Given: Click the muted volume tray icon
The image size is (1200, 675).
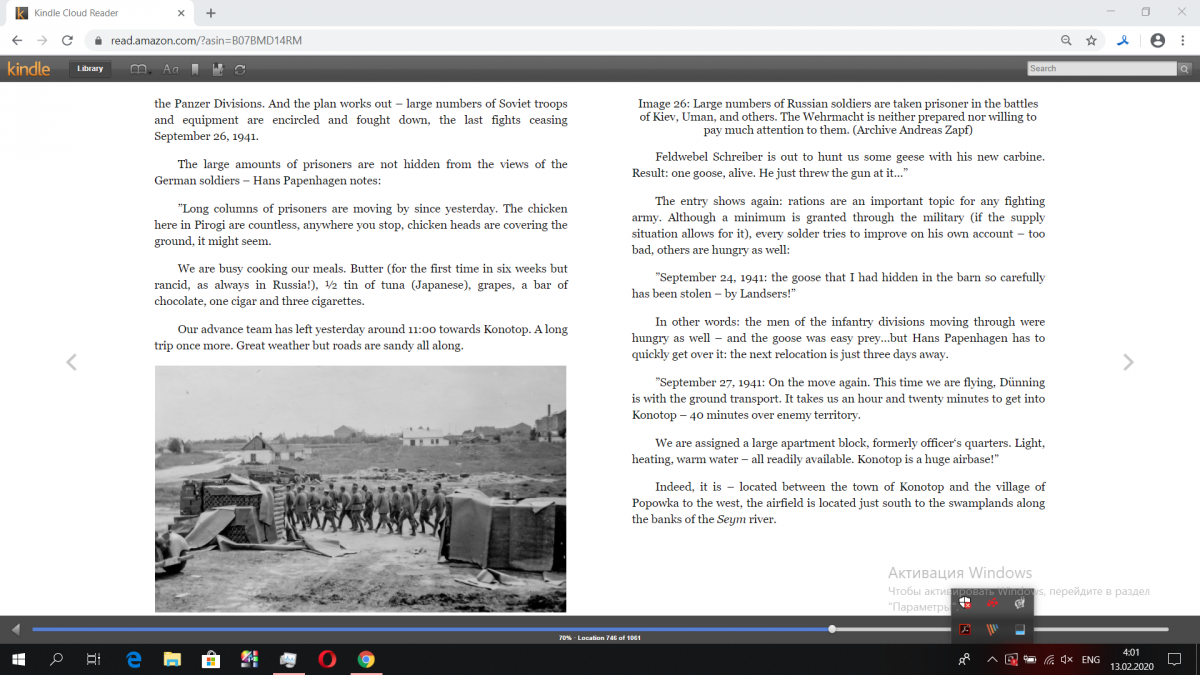Looking at the screenshot, I should [1066, 660].
